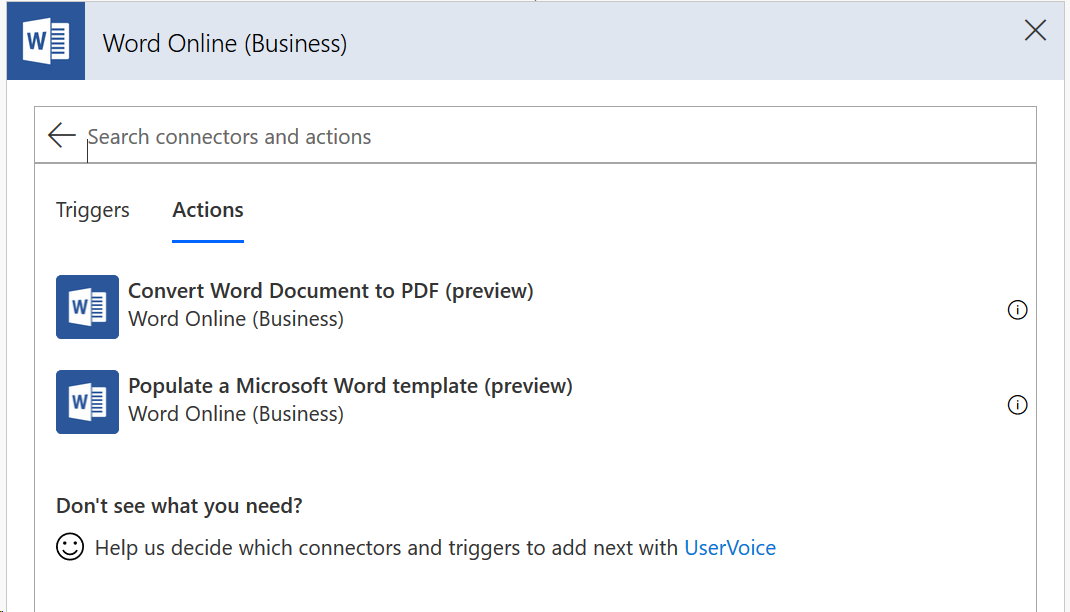Click the back arrow in the search bar
Image resolution: width=1070 pixels, height=612 pixels.
click(62, 135)
